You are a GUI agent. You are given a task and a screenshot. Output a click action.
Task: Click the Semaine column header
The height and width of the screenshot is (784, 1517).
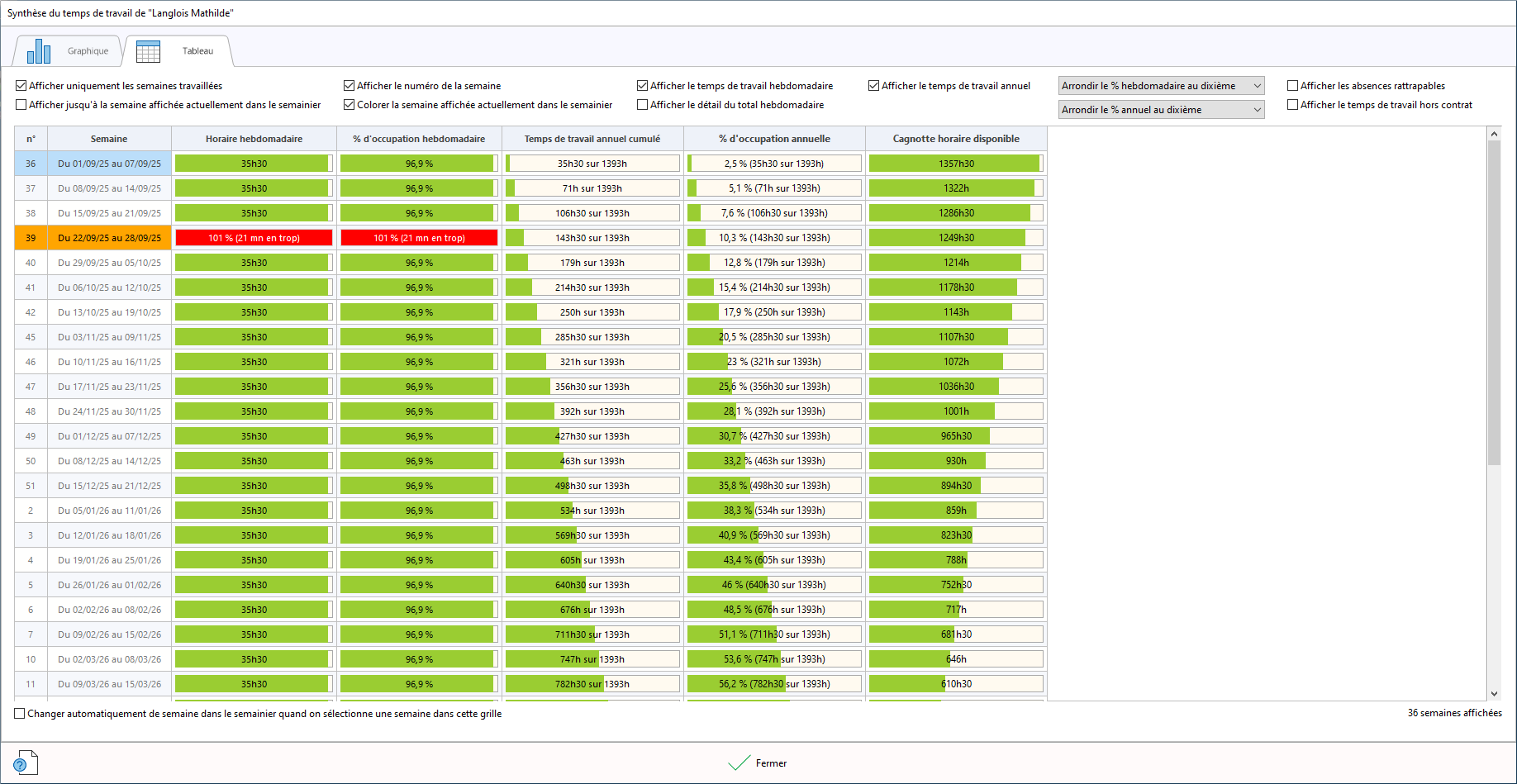(109, 139)
